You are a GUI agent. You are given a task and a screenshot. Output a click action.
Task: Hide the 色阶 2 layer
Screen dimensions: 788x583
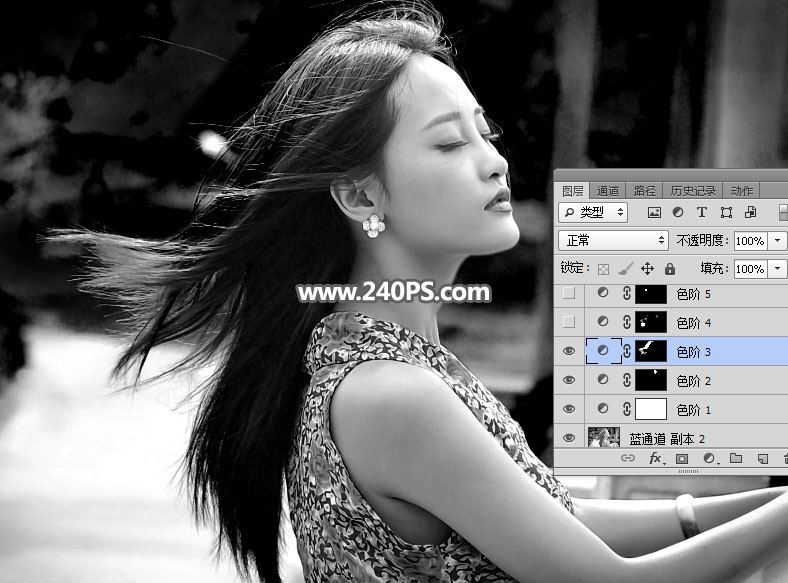click(568, 380)
